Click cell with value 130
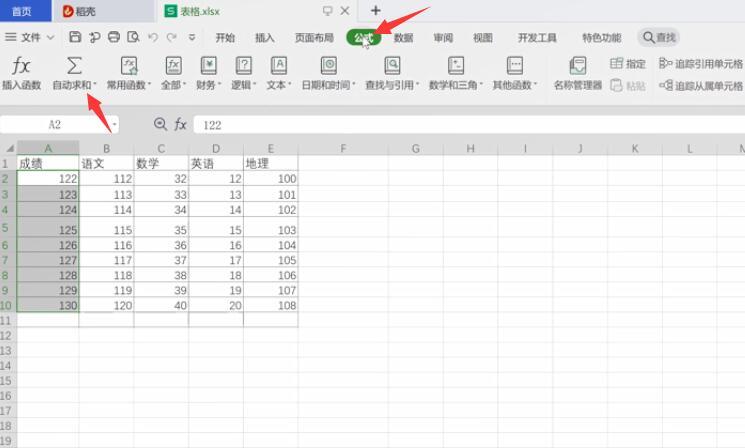The width and height of the screenshot is (745, 448). tap(48, 305)
